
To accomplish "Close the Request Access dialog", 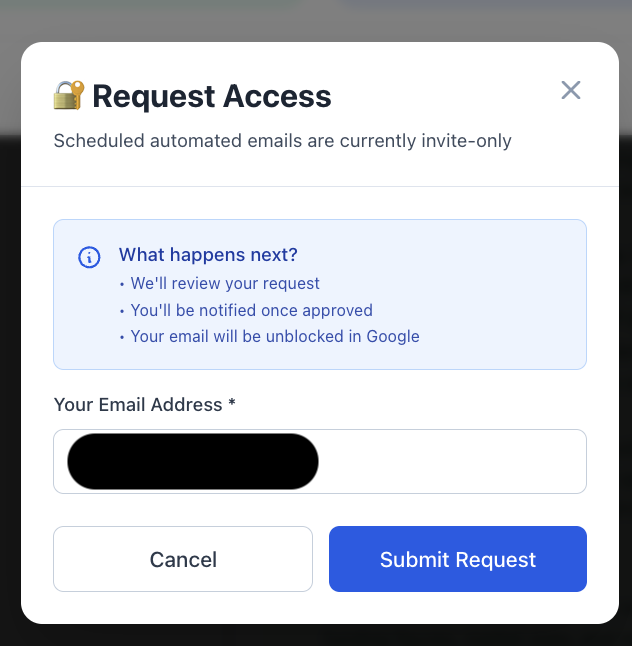I will tap(571, 91).
